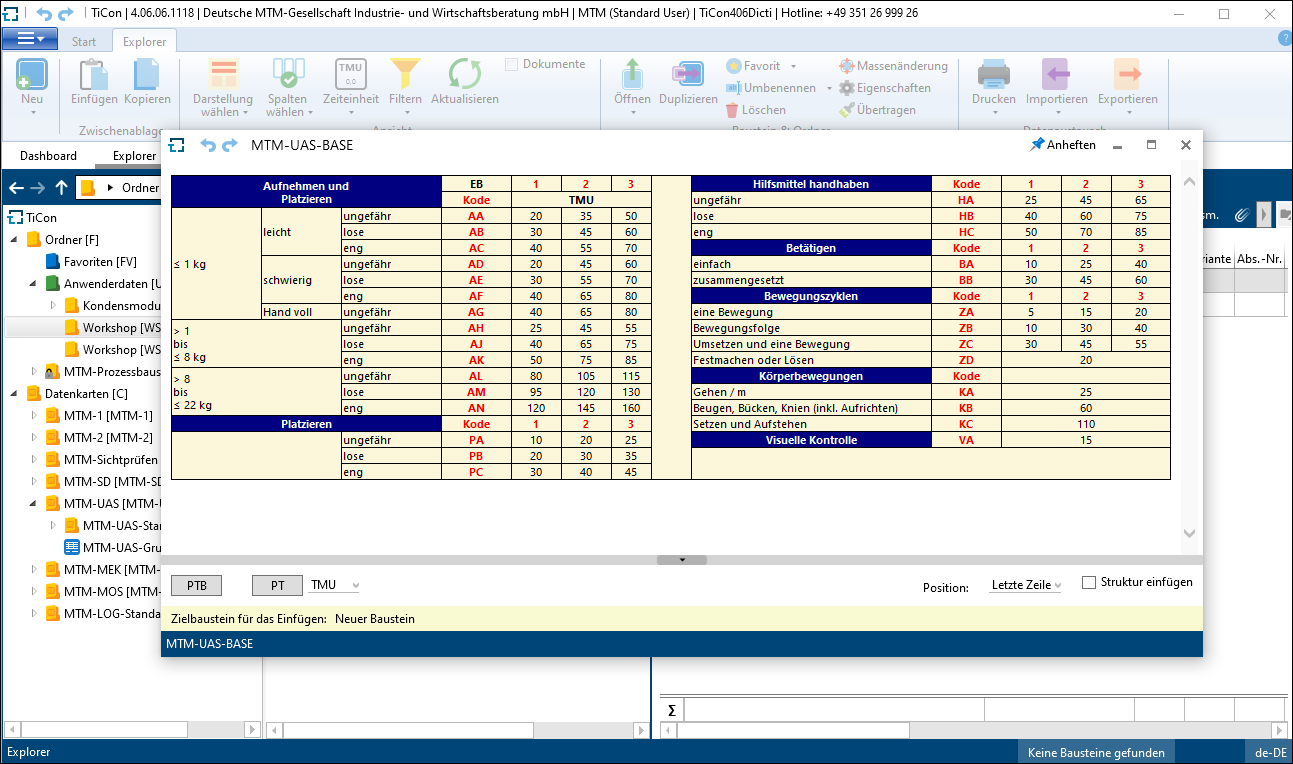This screenshot has width=1293, height=764.
Task: Click the help question mark icon
Action: [1285, 38]
